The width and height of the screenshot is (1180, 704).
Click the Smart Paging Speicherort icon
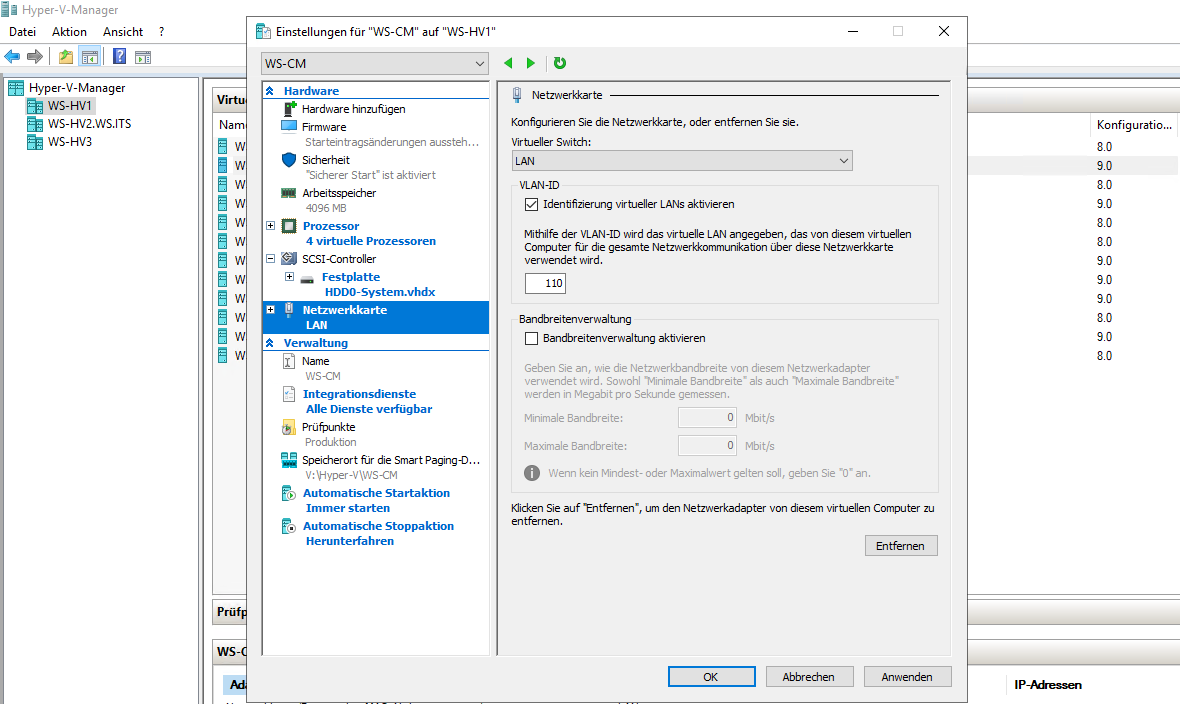(x=289, y=460)
